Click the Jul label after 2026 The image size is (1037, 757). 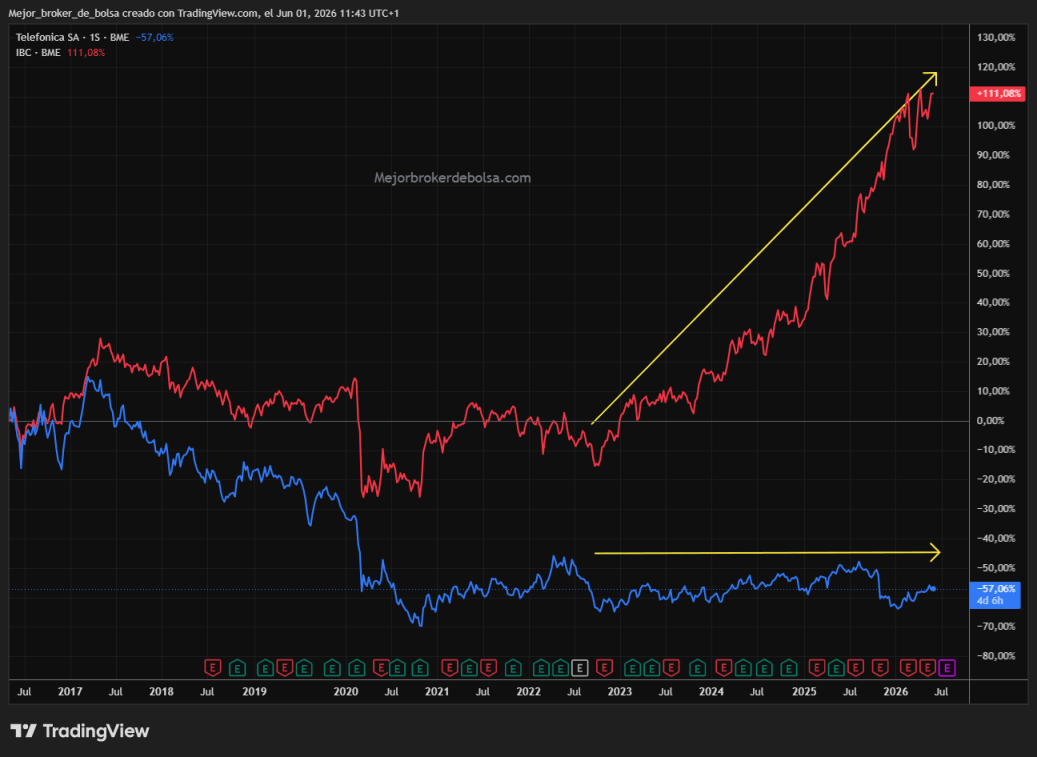(941, 692)
